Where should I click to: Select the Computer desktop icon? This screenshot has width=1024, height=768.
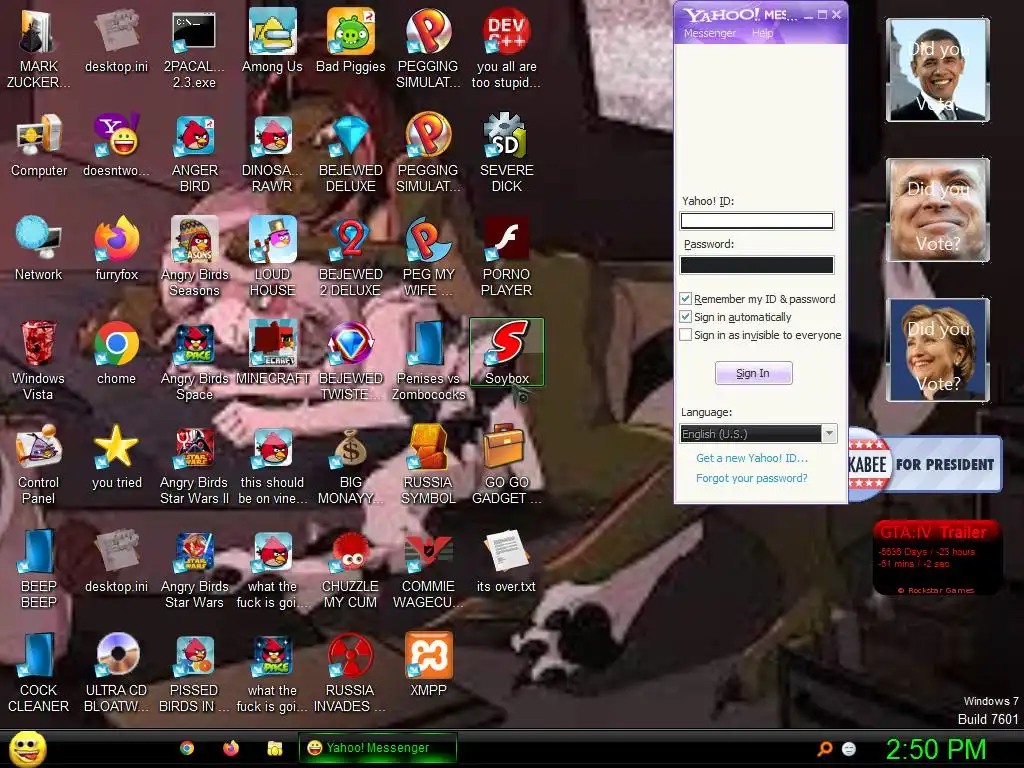[39, 145]
